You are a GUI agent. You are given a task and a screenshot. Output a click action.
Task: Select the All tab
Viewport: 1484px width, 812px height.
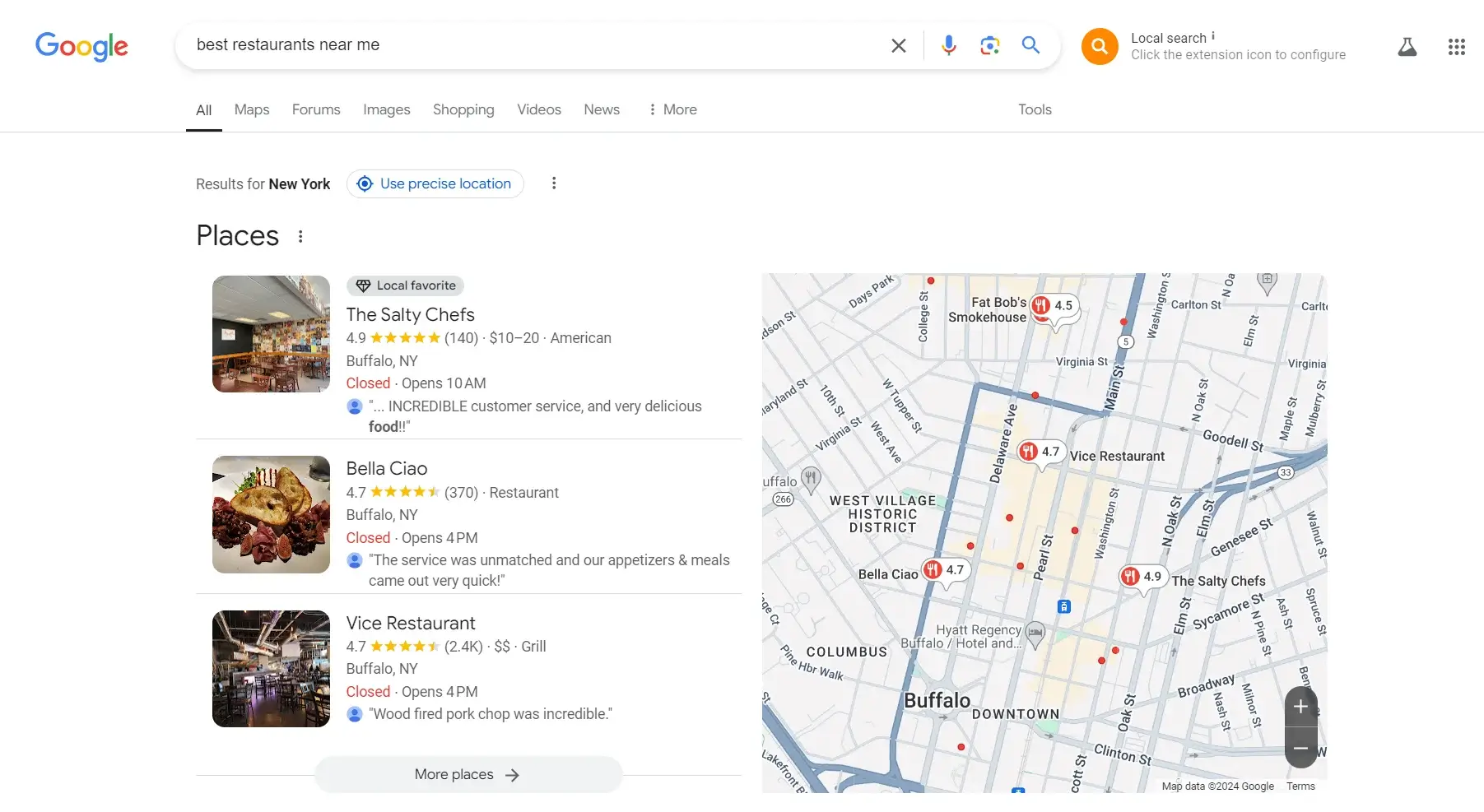pyautogui.click(x=204, y=110)
